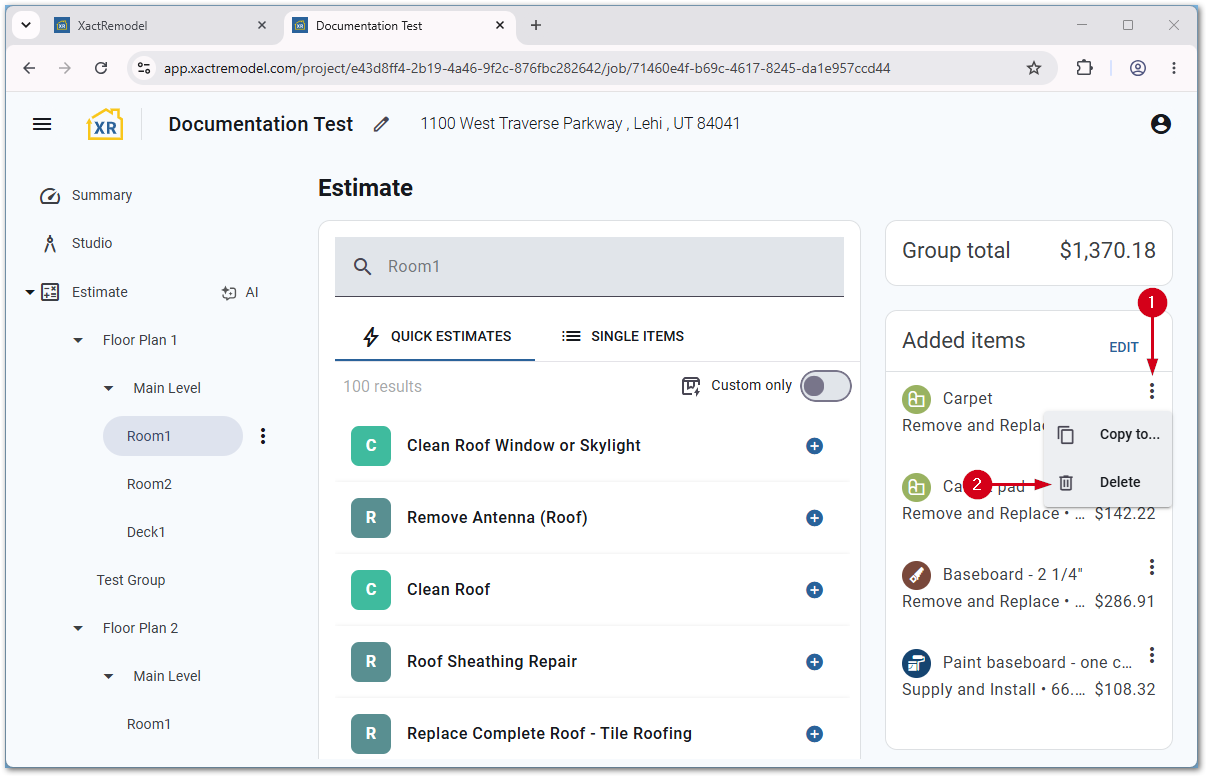Open a new browser tab
Screen dimensions: 1207x777
pyautogui.click(x=536, y=26)
